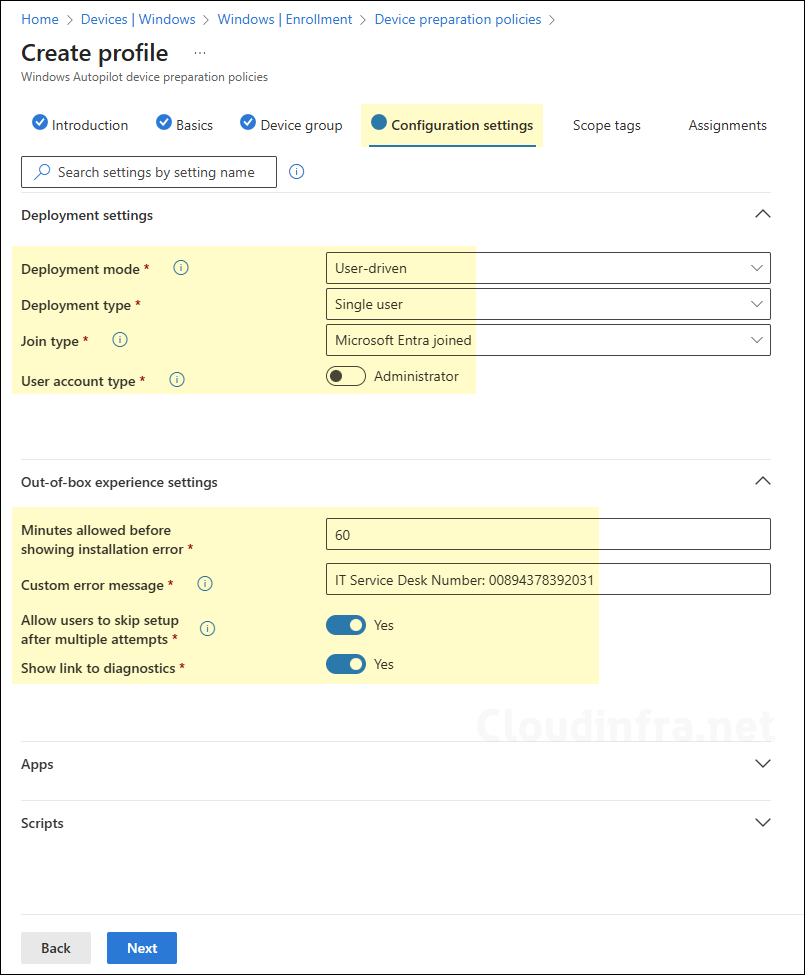Click info icon next to User account type
This screenshot has width=805, height=975.
177,380
